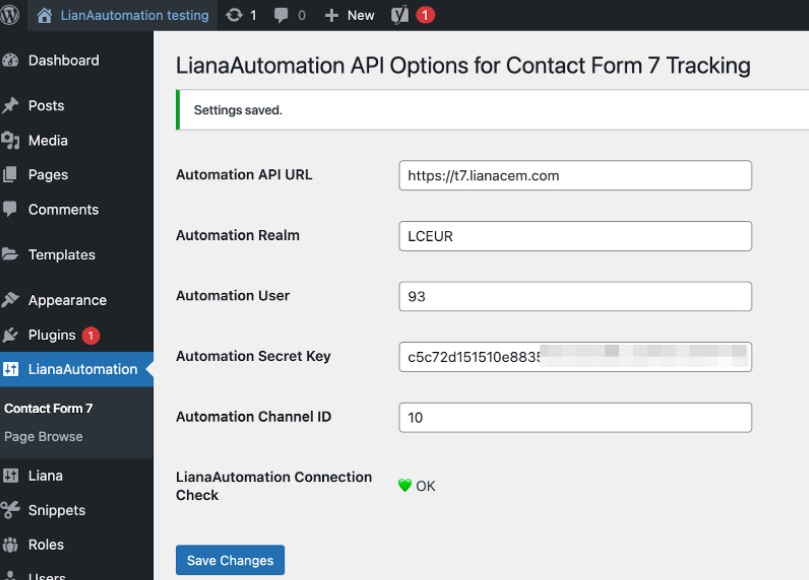Click into the Automation Secret Key field
The width and height of the screenshot is (809, 580).
pos(574,357)
